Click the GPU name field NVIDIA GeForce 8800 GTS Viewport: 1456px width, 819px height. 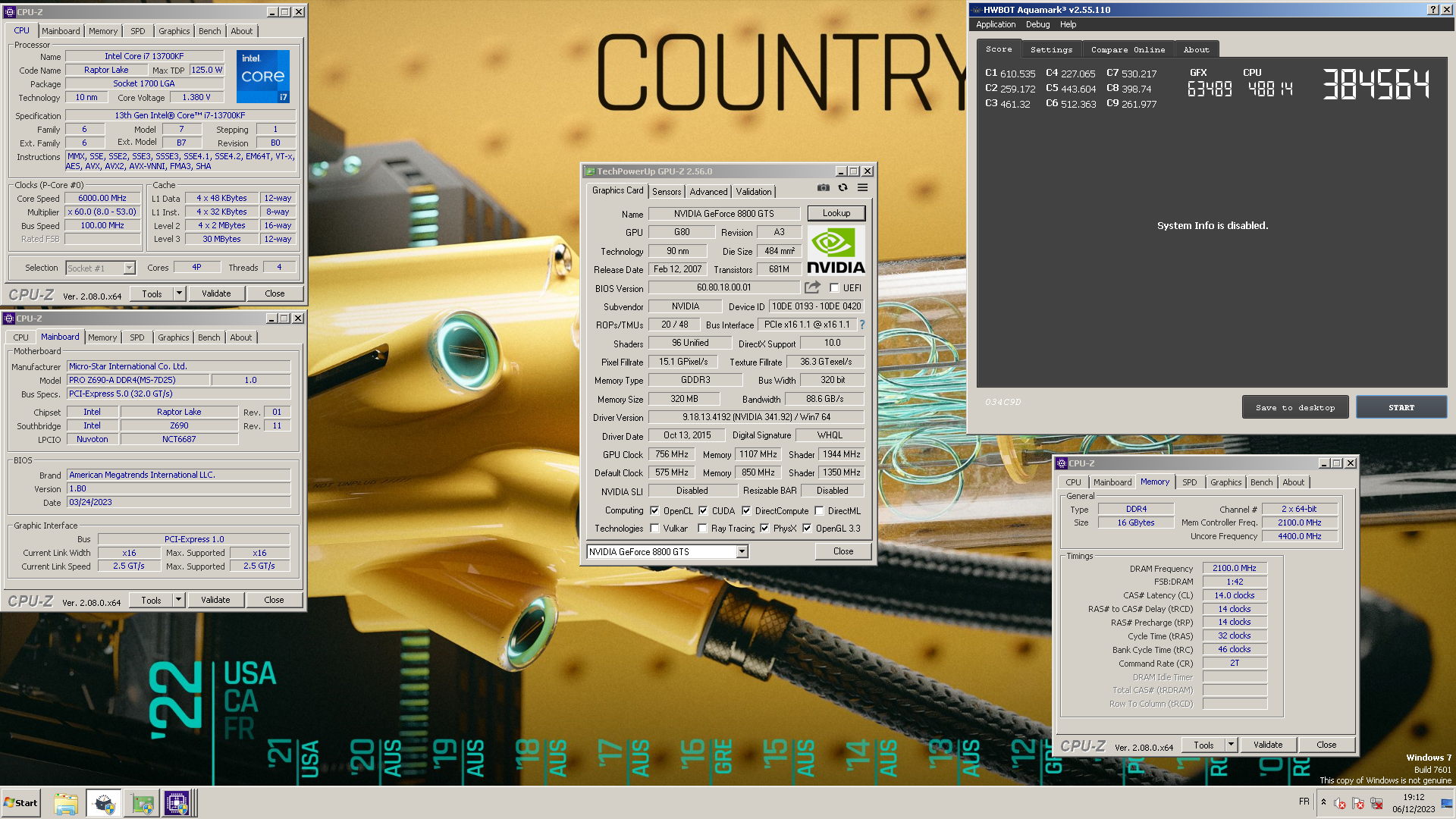[723, 214]
